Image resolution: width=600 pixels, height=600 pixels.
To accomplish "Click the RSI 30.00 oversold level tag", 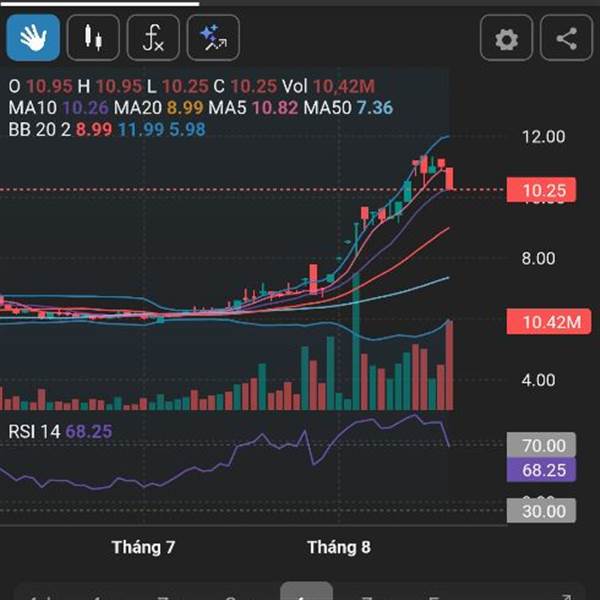I will [x=541, y=511].
